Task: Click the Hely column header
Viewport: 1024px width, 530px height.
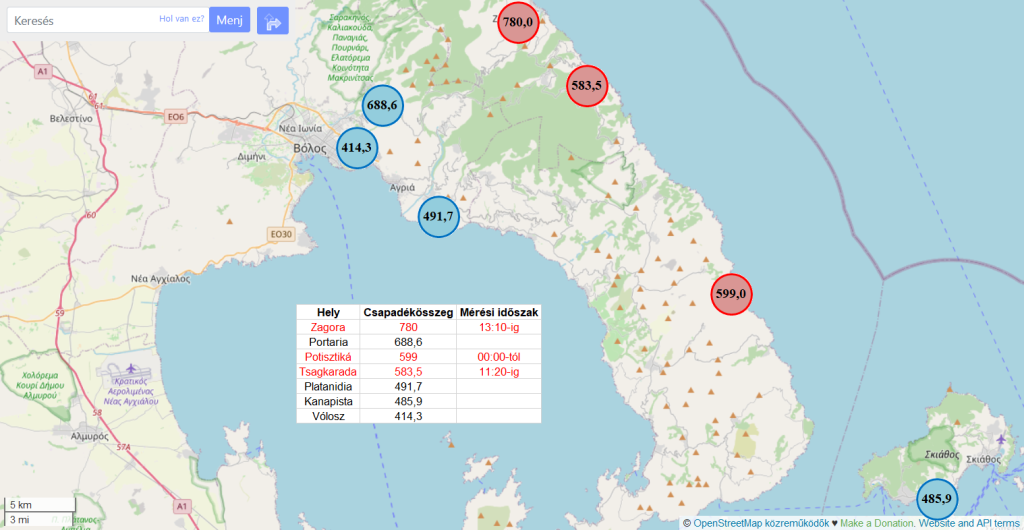Action: click(x=328, y=312)
